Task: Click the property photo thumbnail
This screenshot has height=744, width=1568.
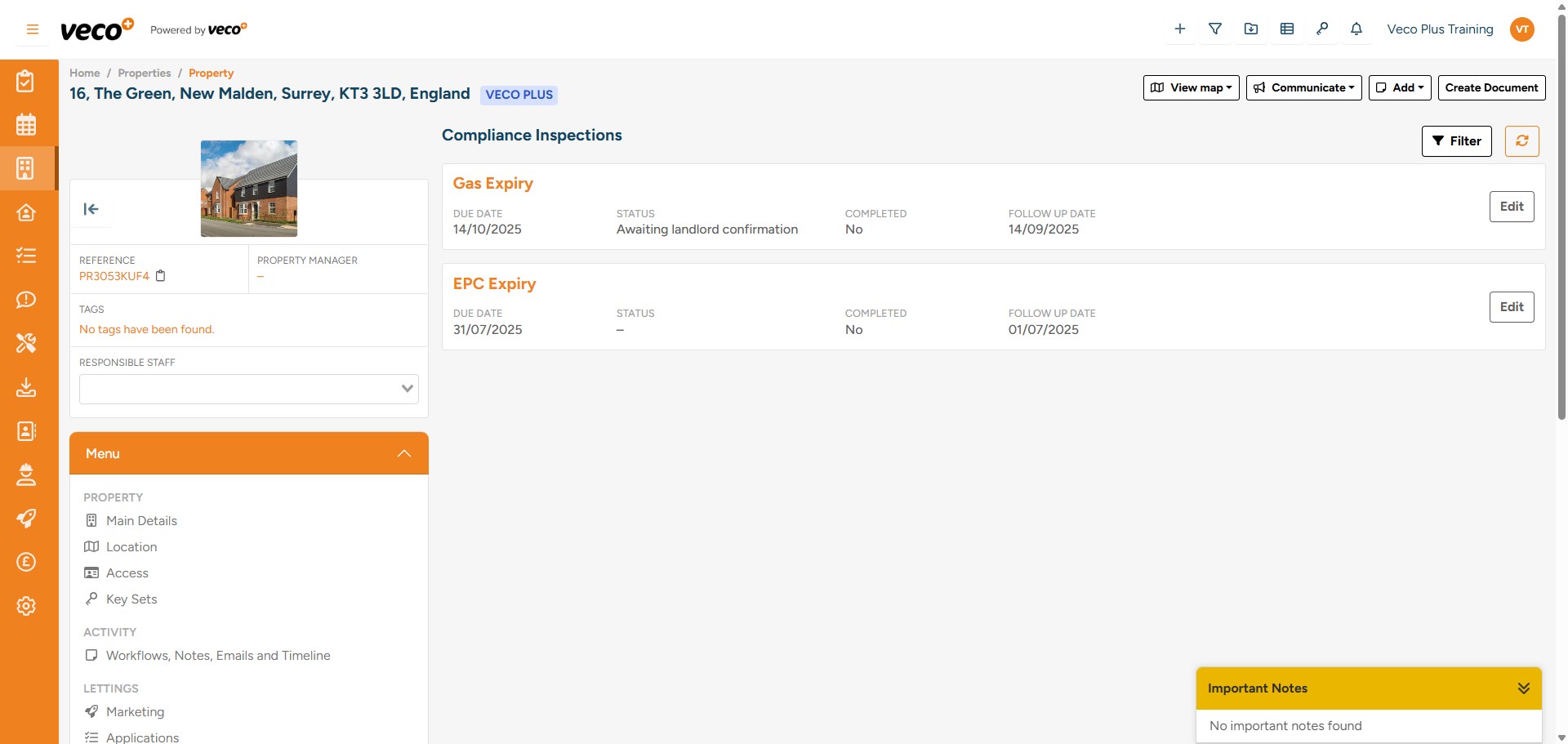Action: click(248, 189)
